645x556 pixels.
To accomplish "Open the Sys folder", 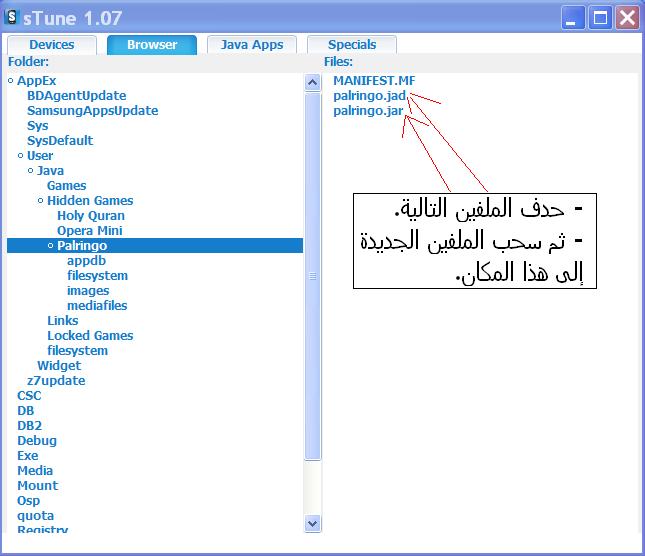I will 37,126.
